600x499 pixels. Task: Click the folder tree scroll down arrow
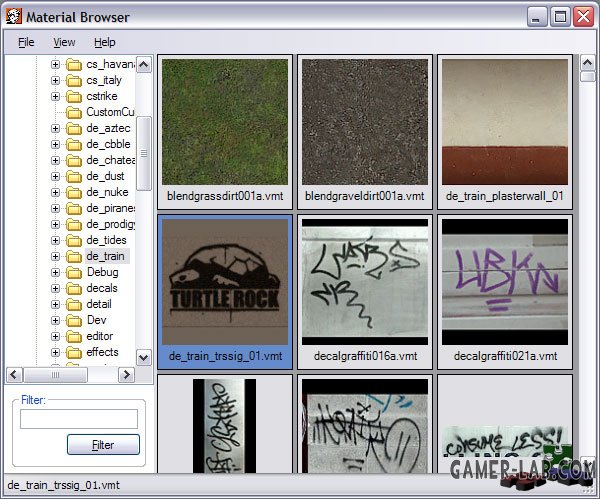pyautogui.click(x=144, y=358)
